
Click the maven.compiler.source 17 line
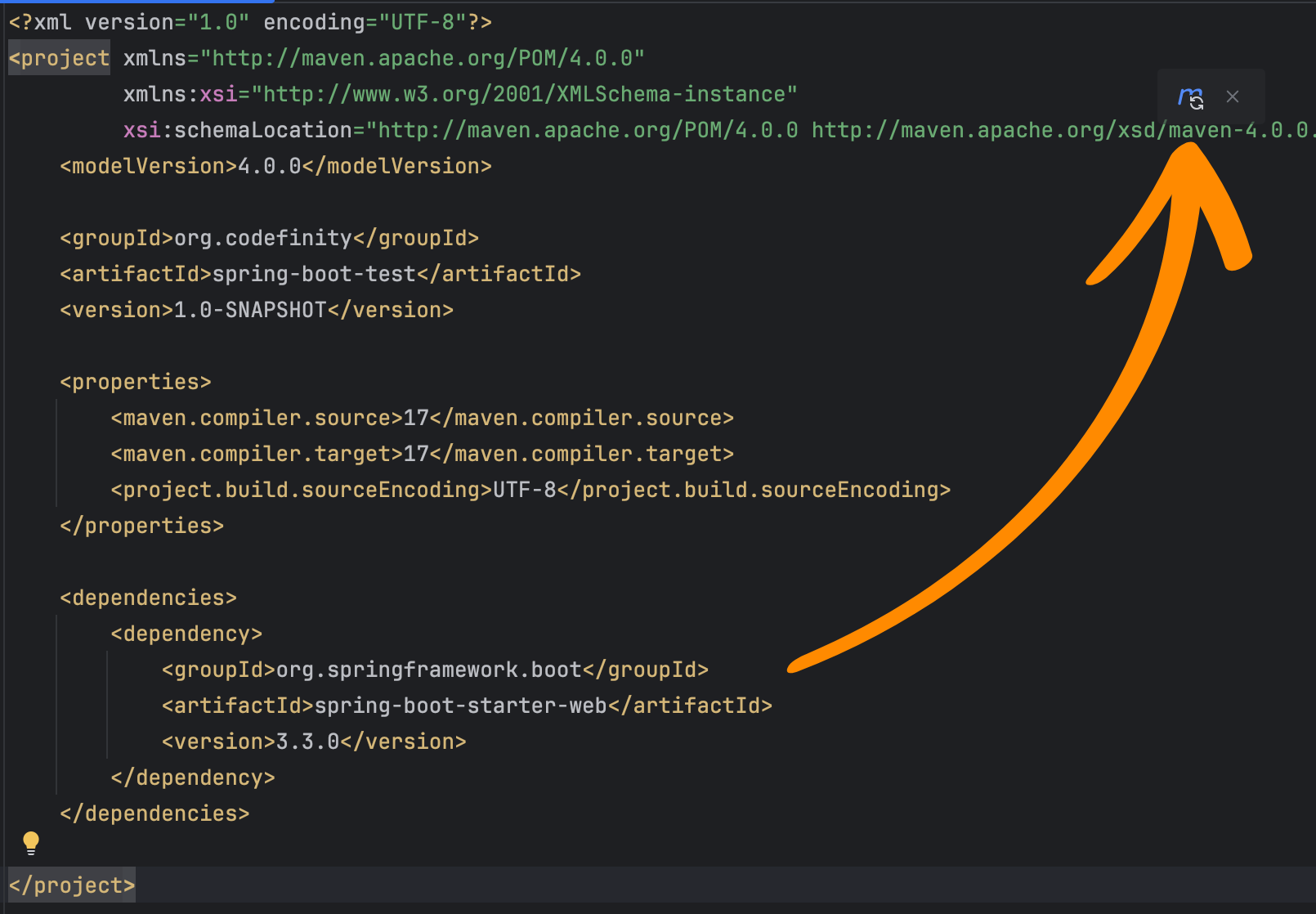pyautogui.click(x=423, y=418)
